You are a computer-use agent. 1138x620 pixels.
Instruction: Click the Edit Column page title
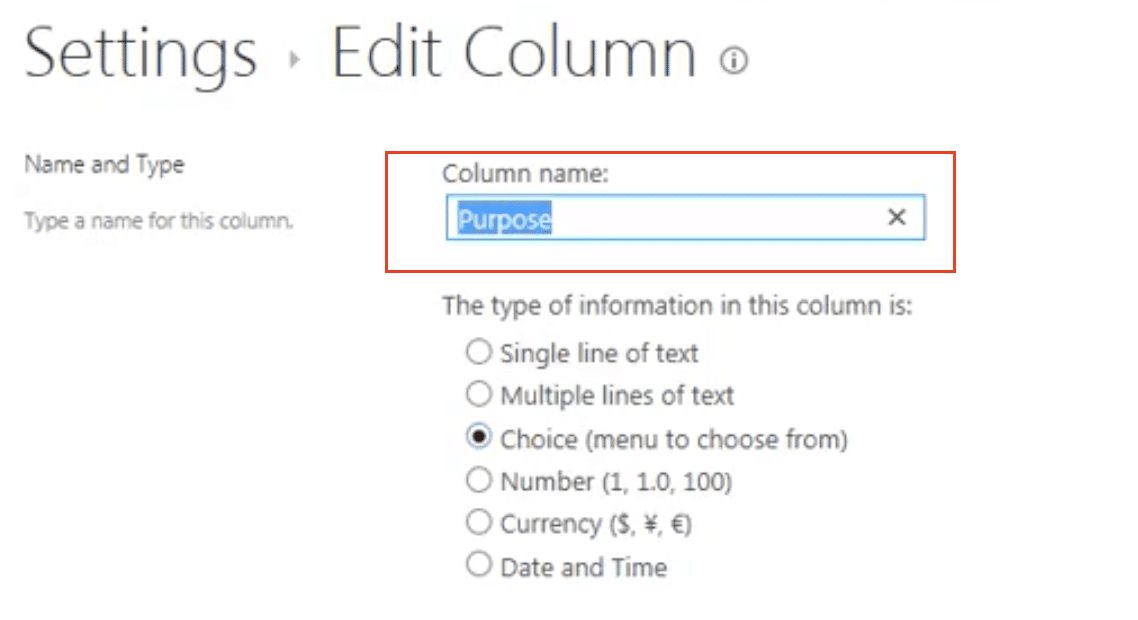tap(514, 52)
